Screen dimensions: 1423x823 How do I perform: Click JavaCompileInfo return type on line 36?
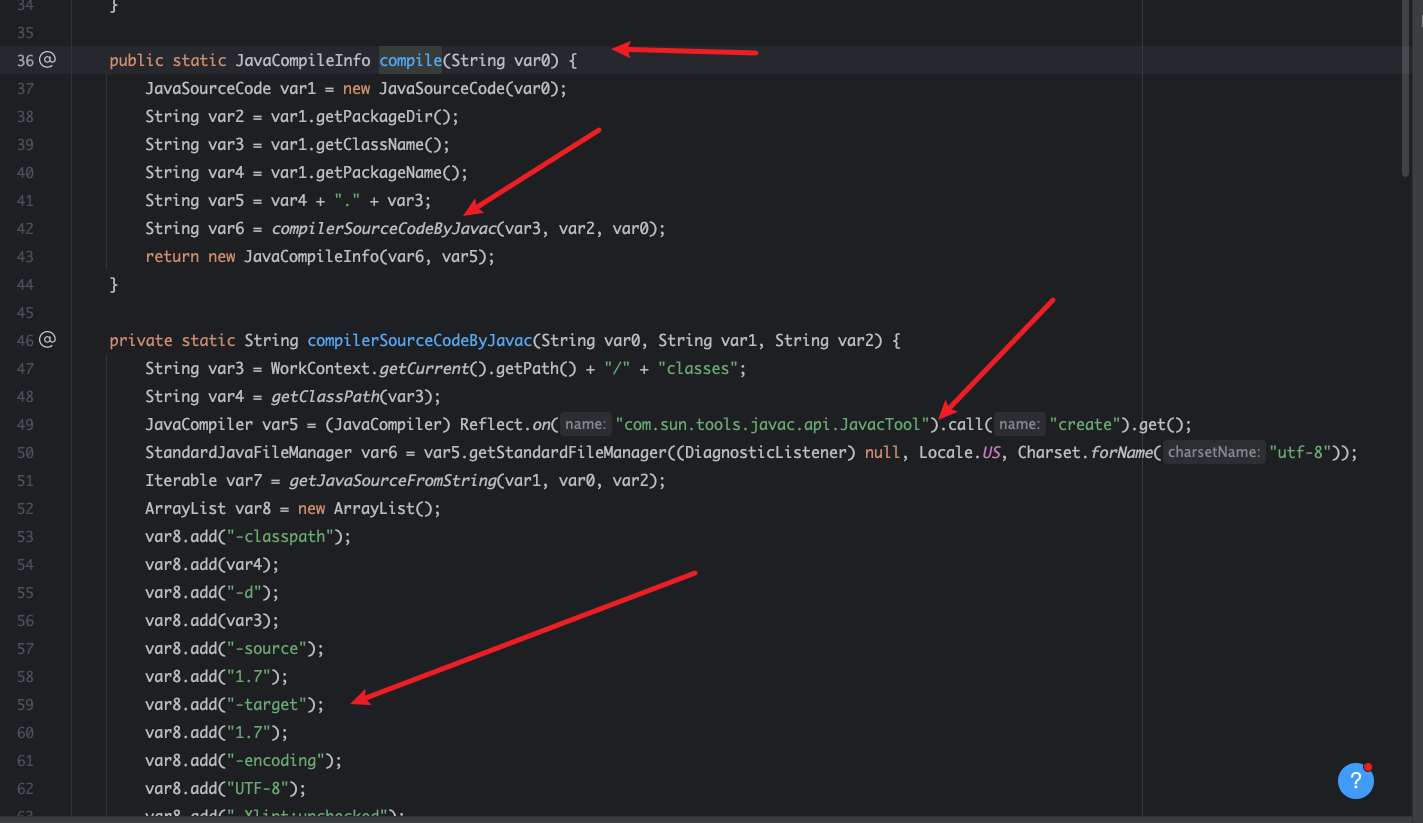[302, 60]
